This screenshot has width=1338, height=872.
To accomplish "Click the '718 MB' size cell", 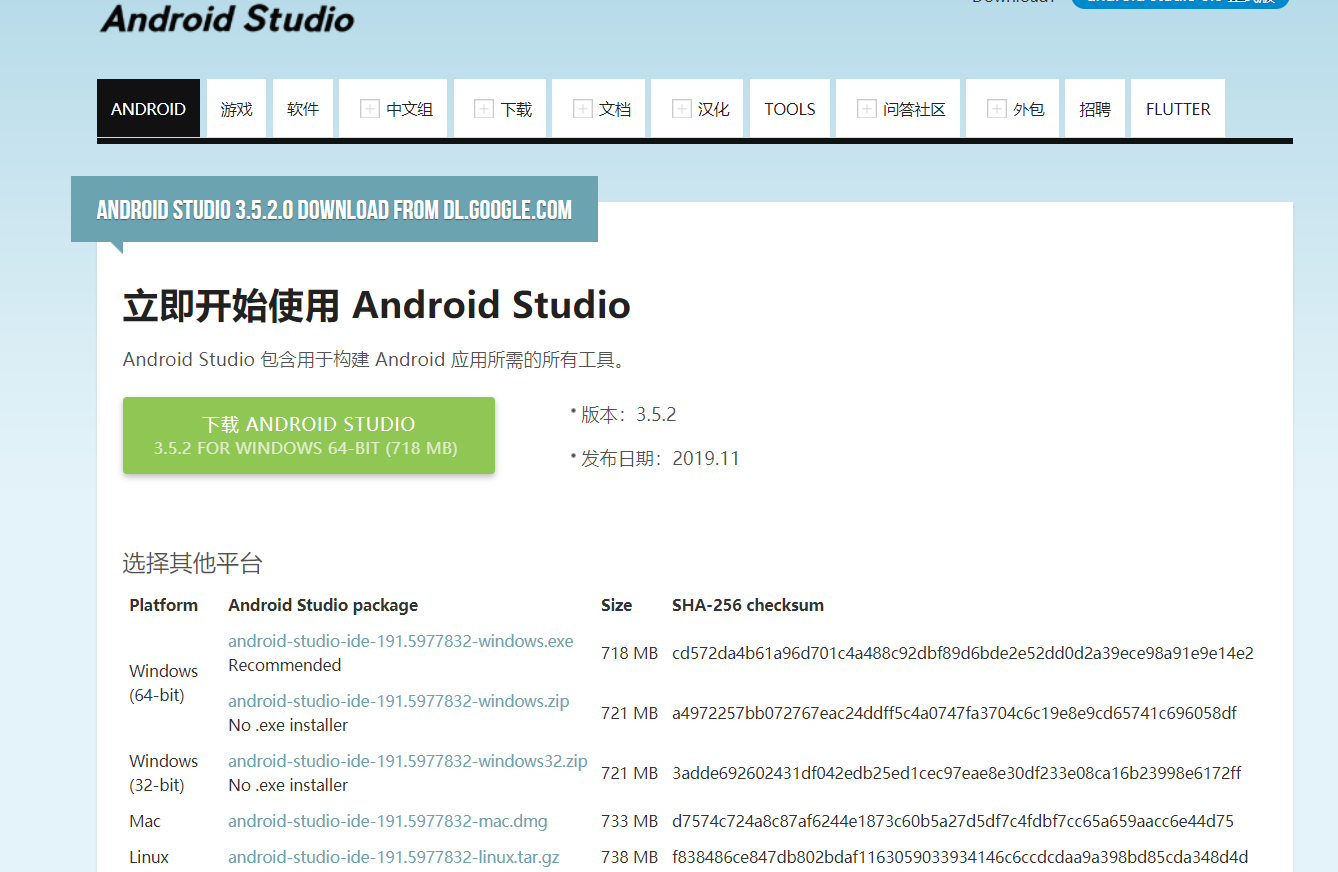I will point(630,653).
